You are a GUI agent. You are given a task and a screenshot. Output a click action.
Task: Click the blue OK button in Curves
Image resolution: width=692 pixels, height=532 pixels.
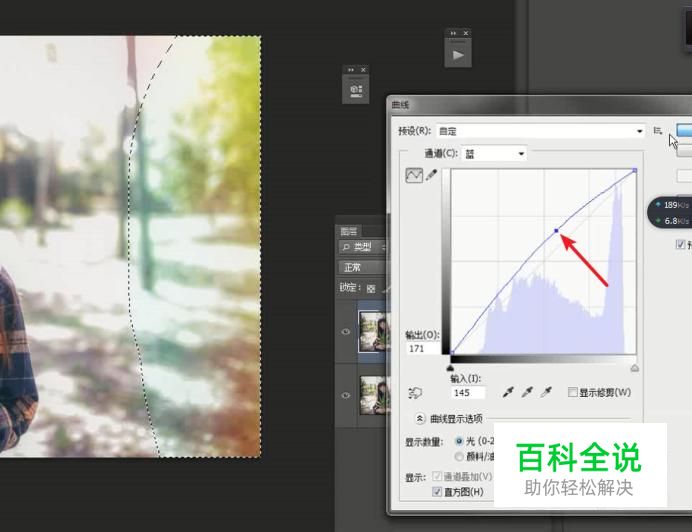pos(684,130)
